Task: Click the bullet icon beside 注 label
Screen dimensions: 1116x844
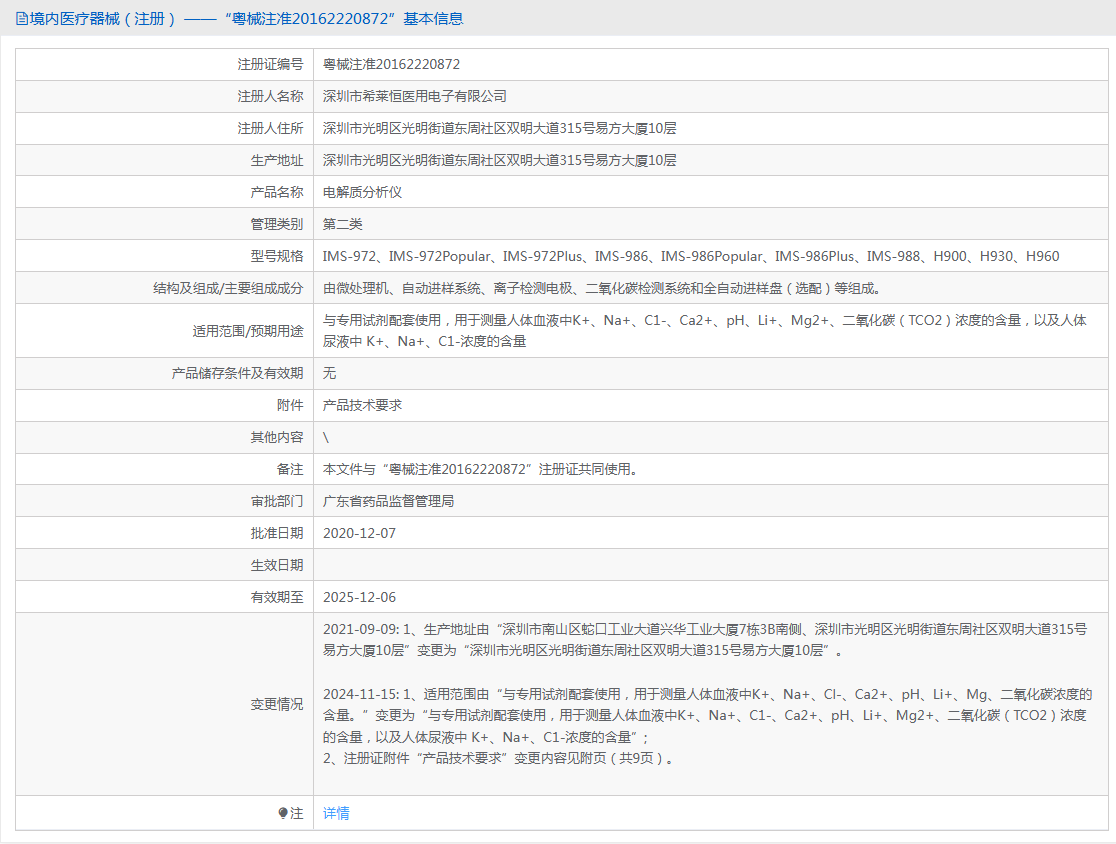Action: [x=283, y=813]
